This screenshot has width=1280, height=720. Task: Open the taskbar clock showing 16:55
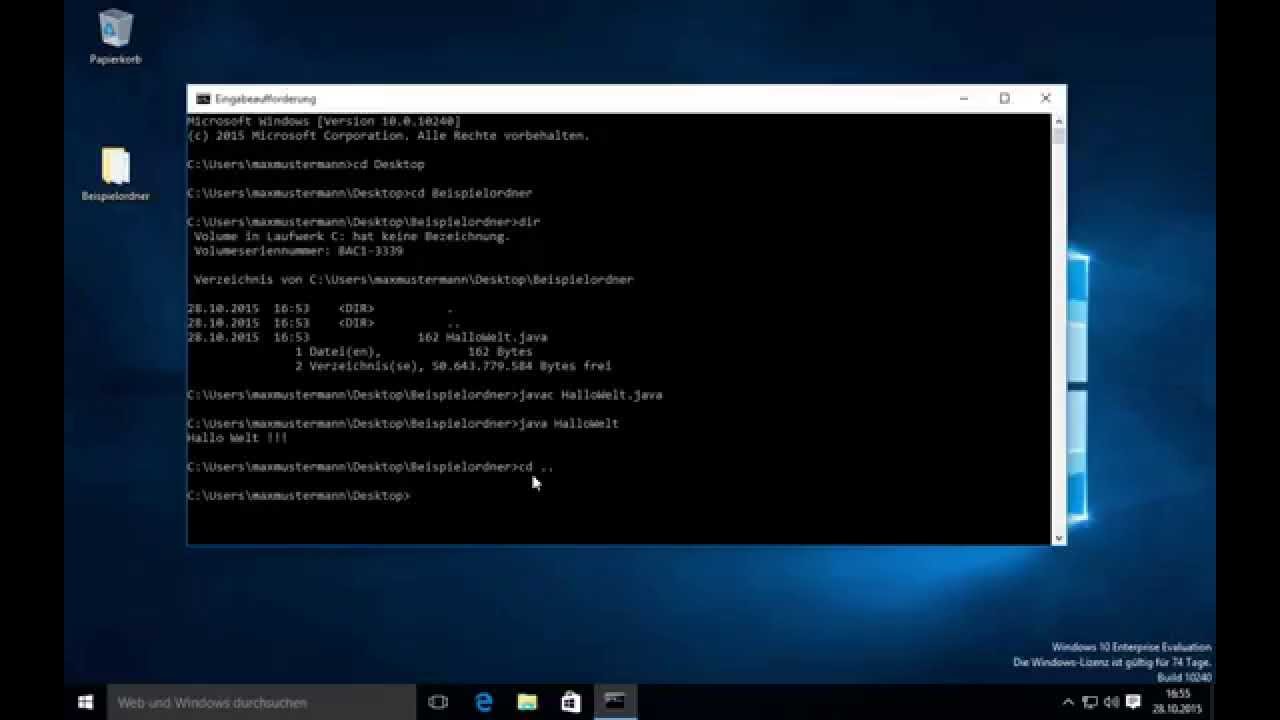click(1177, 701)
